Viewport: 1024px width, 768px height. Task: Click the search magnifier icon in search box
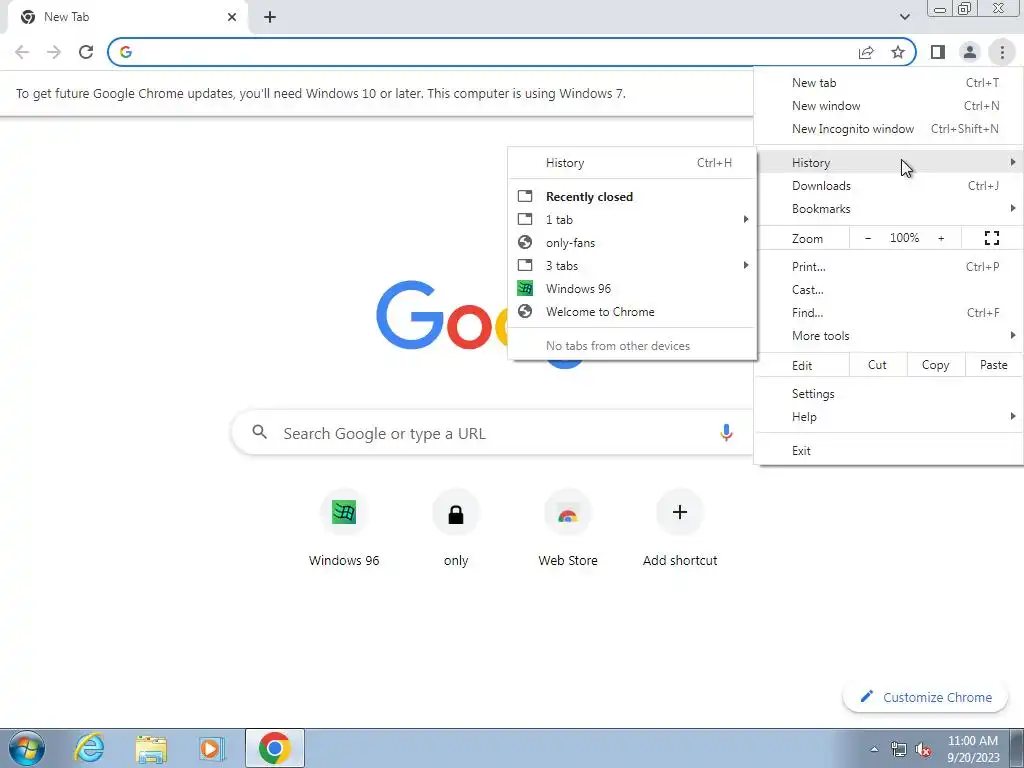click(x=260, y=432)
